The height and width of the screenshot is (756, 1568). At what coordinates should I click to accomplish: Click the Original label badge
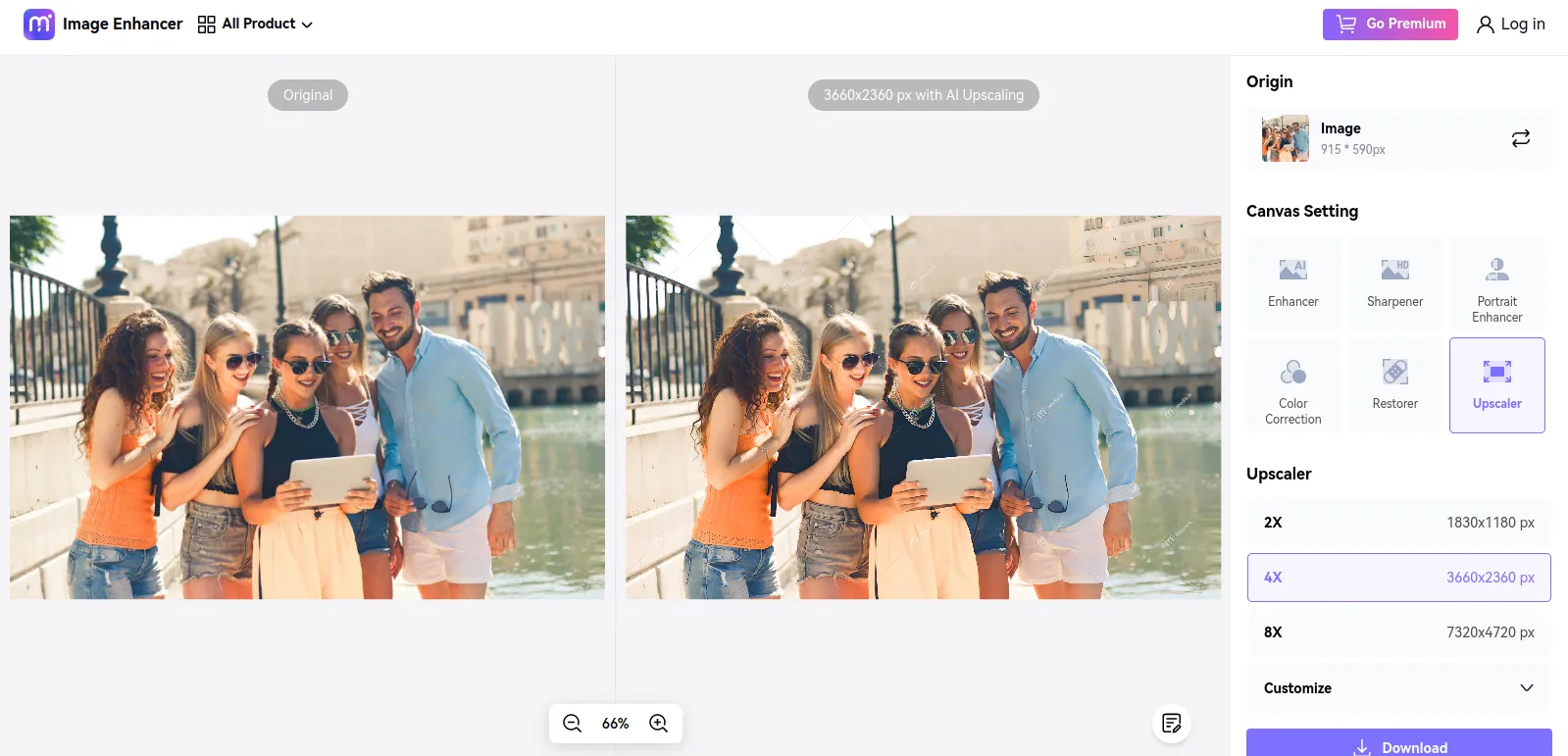[x=308, y=95]
